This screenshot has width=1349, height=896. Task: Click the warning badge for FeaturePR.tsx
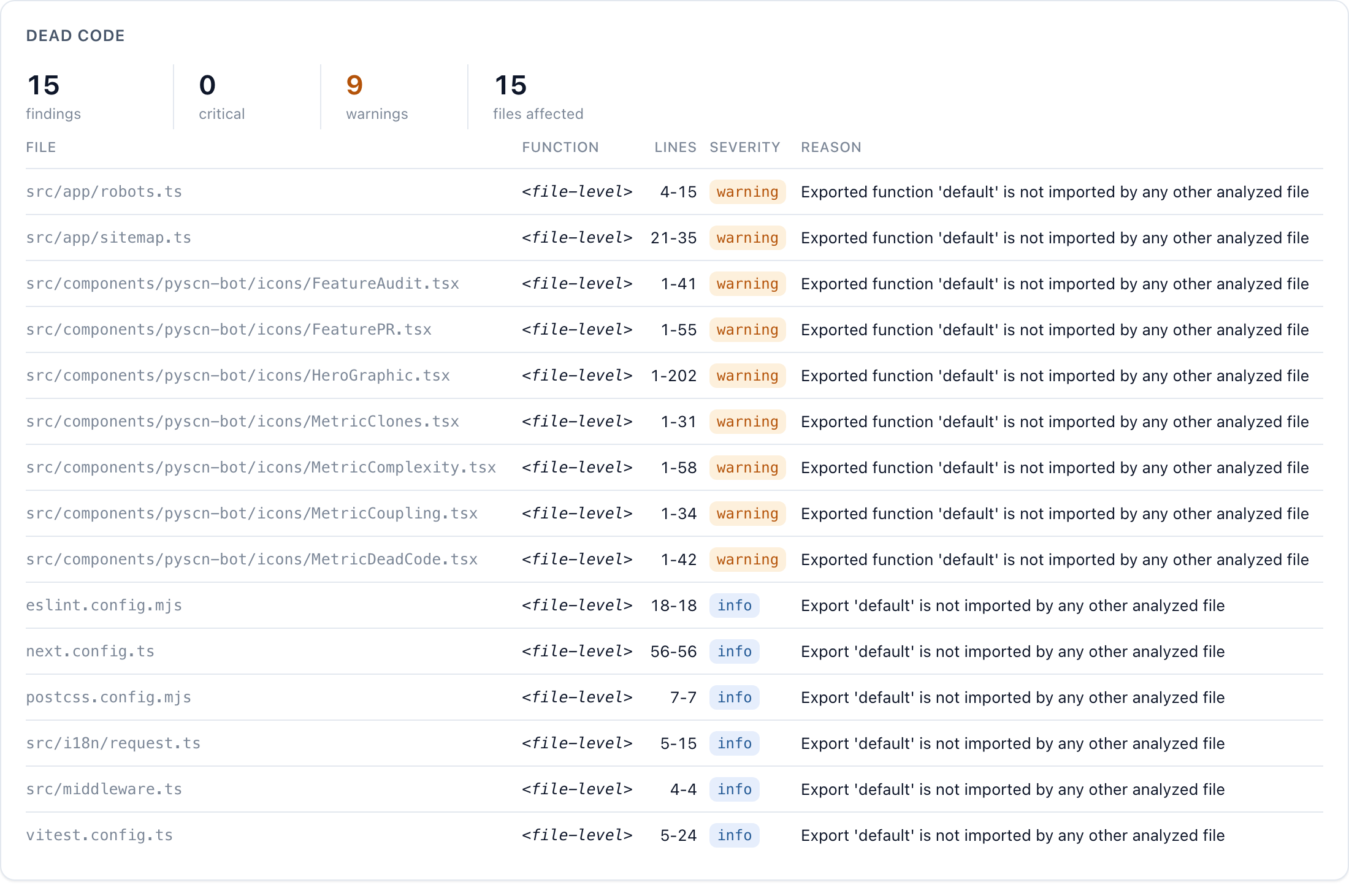(747, 330)
